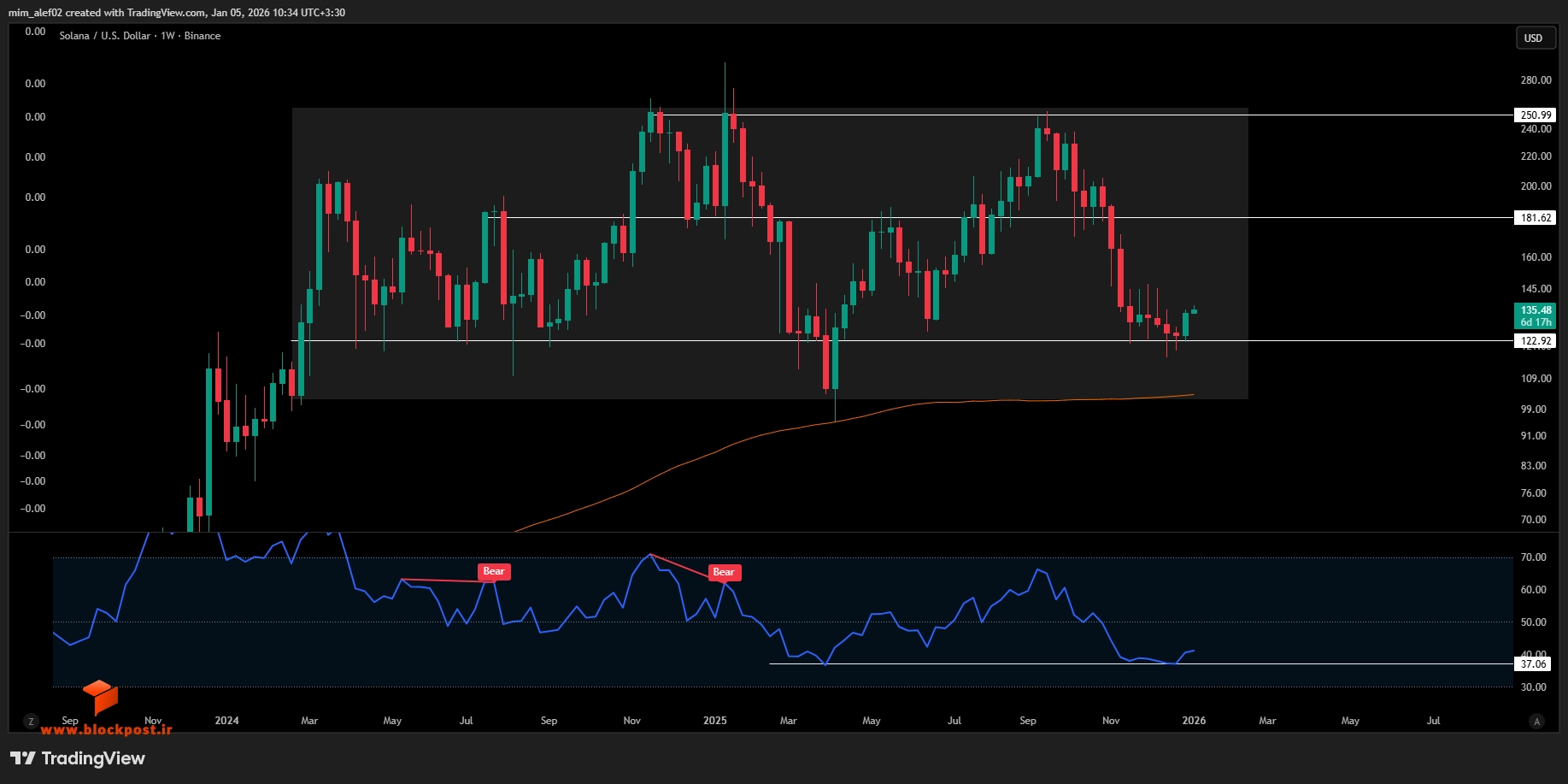Screen dimensions: 1568x784
Task: Click the current price label 135.48
Action: coord(1536,316)
